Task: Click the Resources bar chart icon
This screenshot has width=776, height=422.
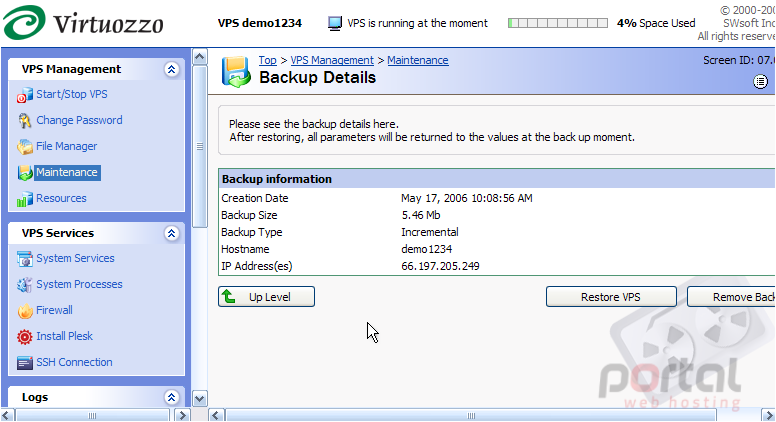Action: (x=25, y=198)
